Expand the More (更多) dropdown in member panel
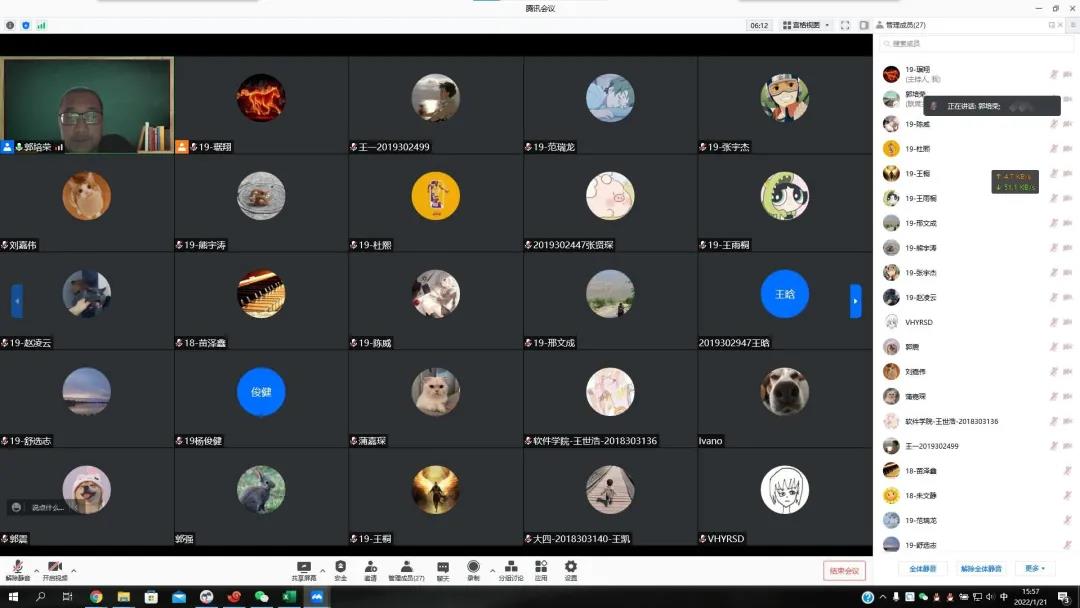The height and width of the screenshot is (608, 1080). pos(1035,568)
